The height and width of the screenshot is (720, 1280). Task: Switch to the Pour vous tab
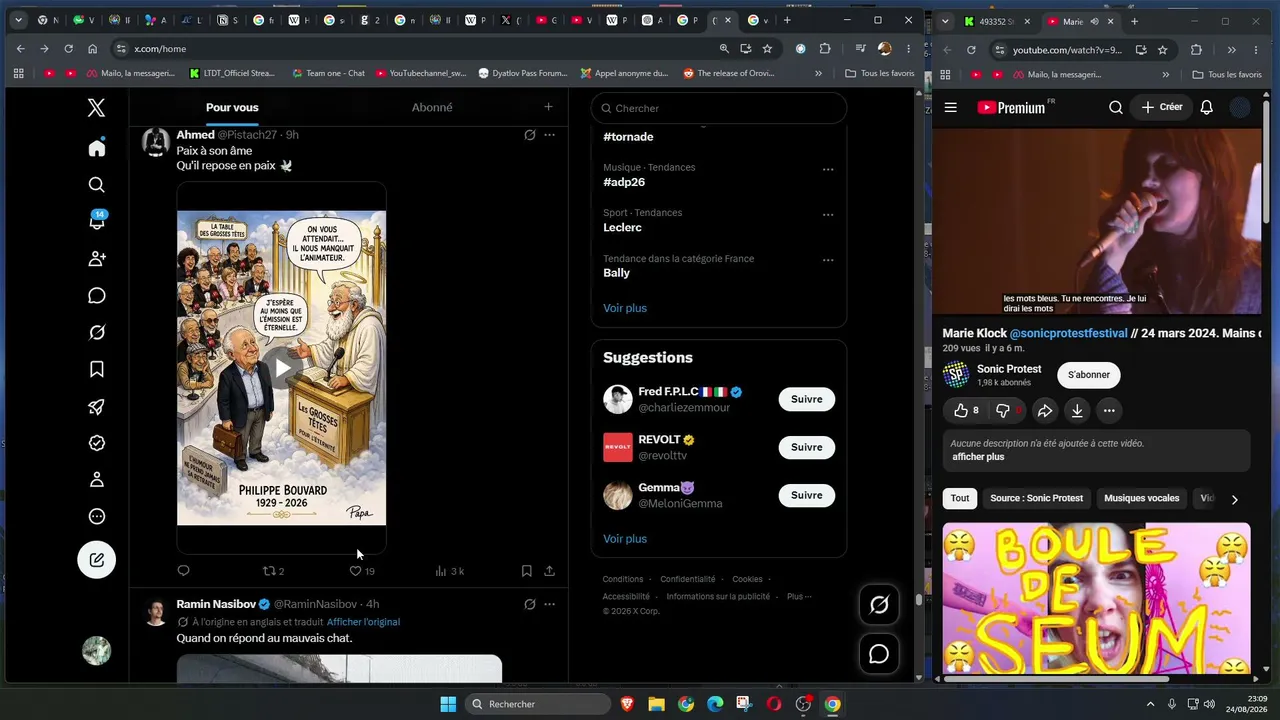[232, 108]
